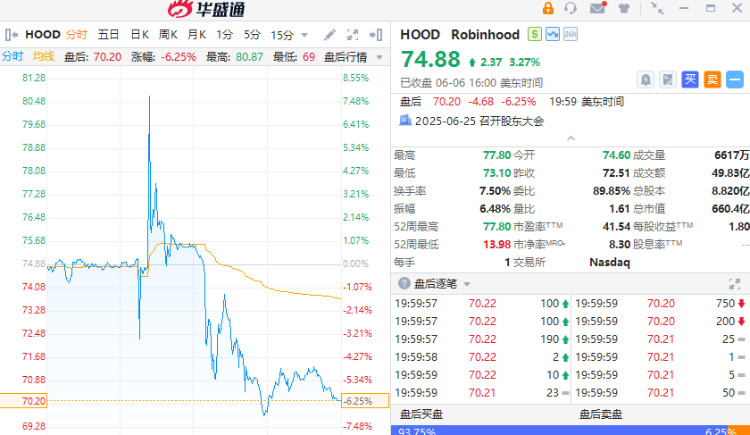This screenshot has height=435, width=750.
Task: Click the 2025-06-25 召开股东大会 event link
Action: [479, 121]
